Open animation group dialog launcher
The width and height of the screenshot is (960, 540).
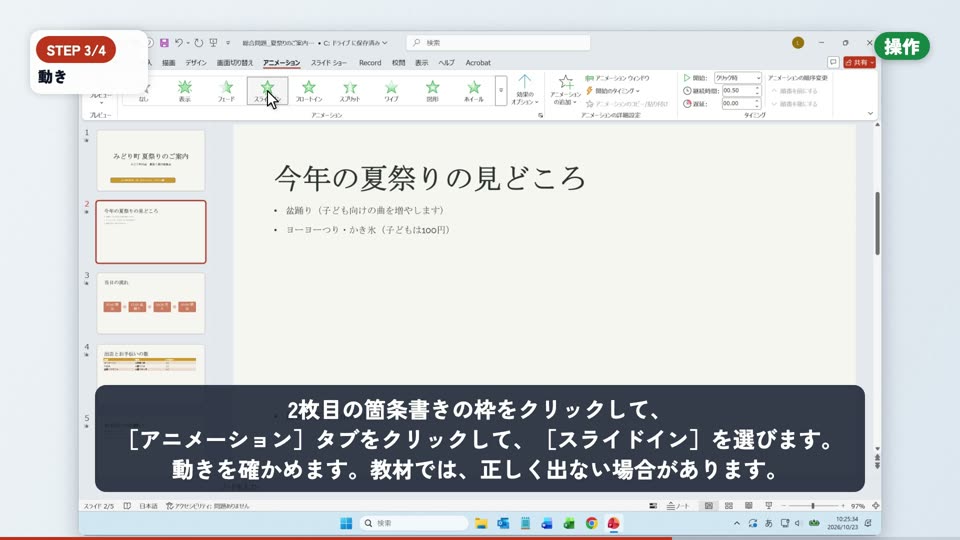[x=540, y=115]
